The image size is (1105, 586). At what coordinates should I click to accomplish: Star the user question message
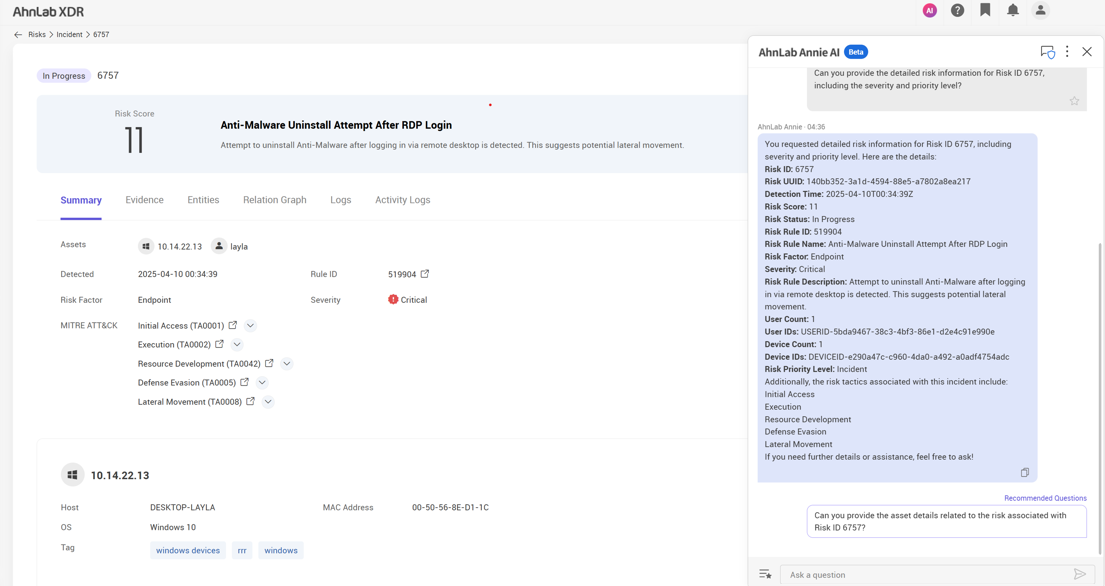point(1074,101)
